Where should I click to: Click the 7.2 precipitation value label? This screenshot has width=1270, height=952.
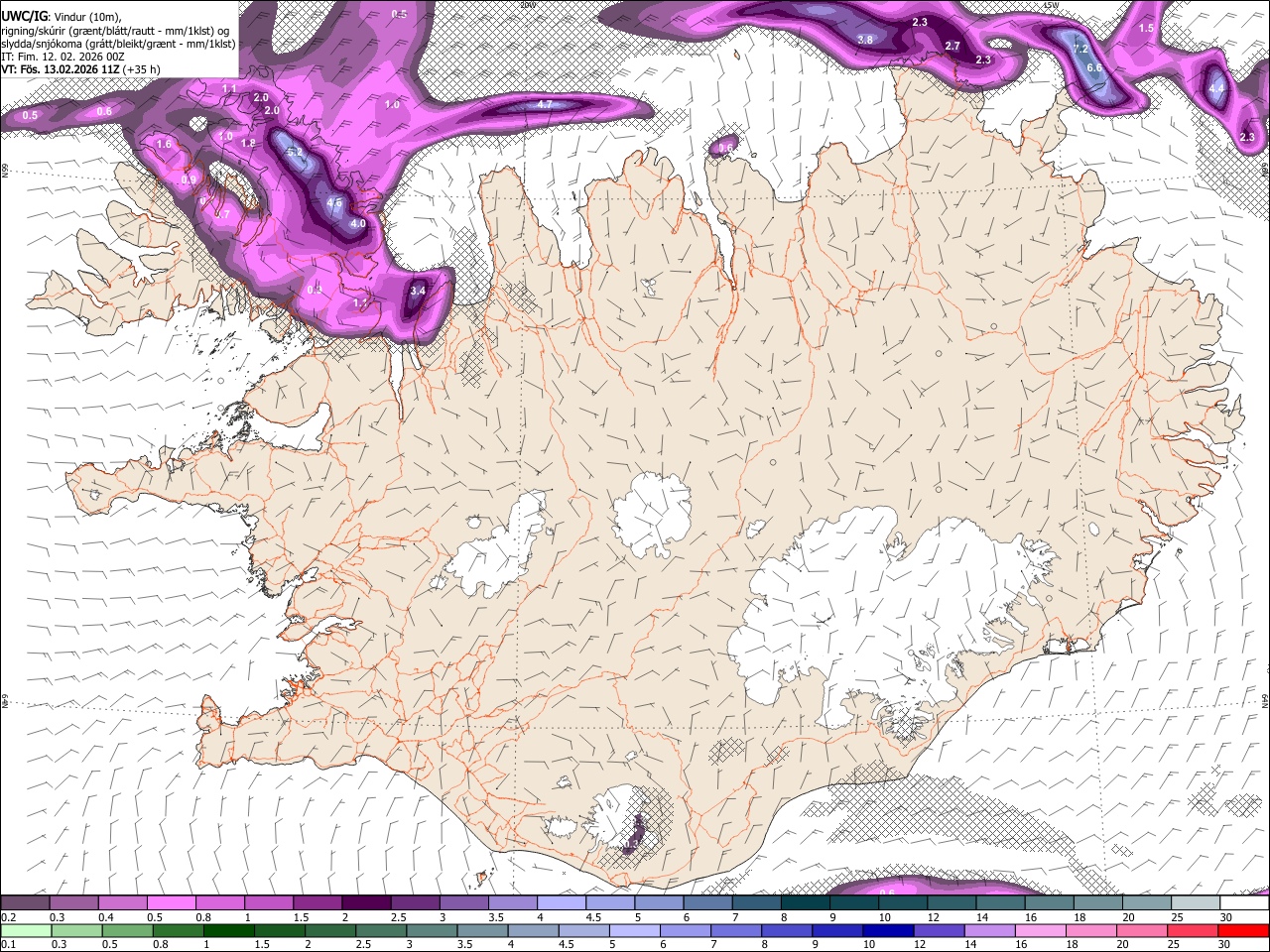[1081, 49]
